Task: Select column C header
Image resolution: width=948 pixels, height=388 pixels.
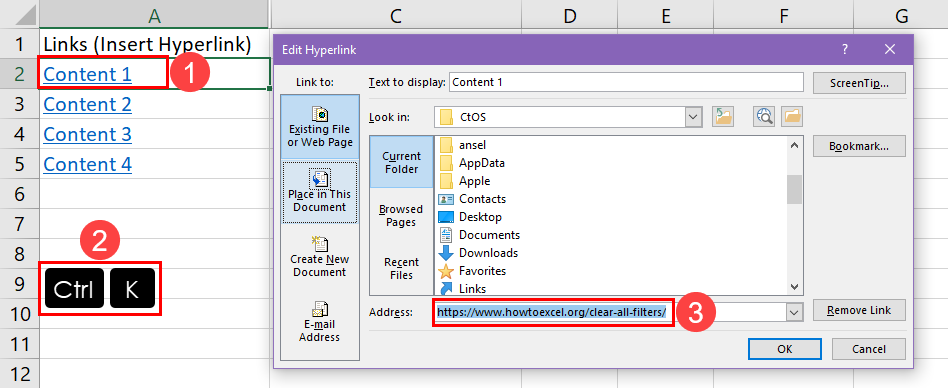Action: pos(395,15)
